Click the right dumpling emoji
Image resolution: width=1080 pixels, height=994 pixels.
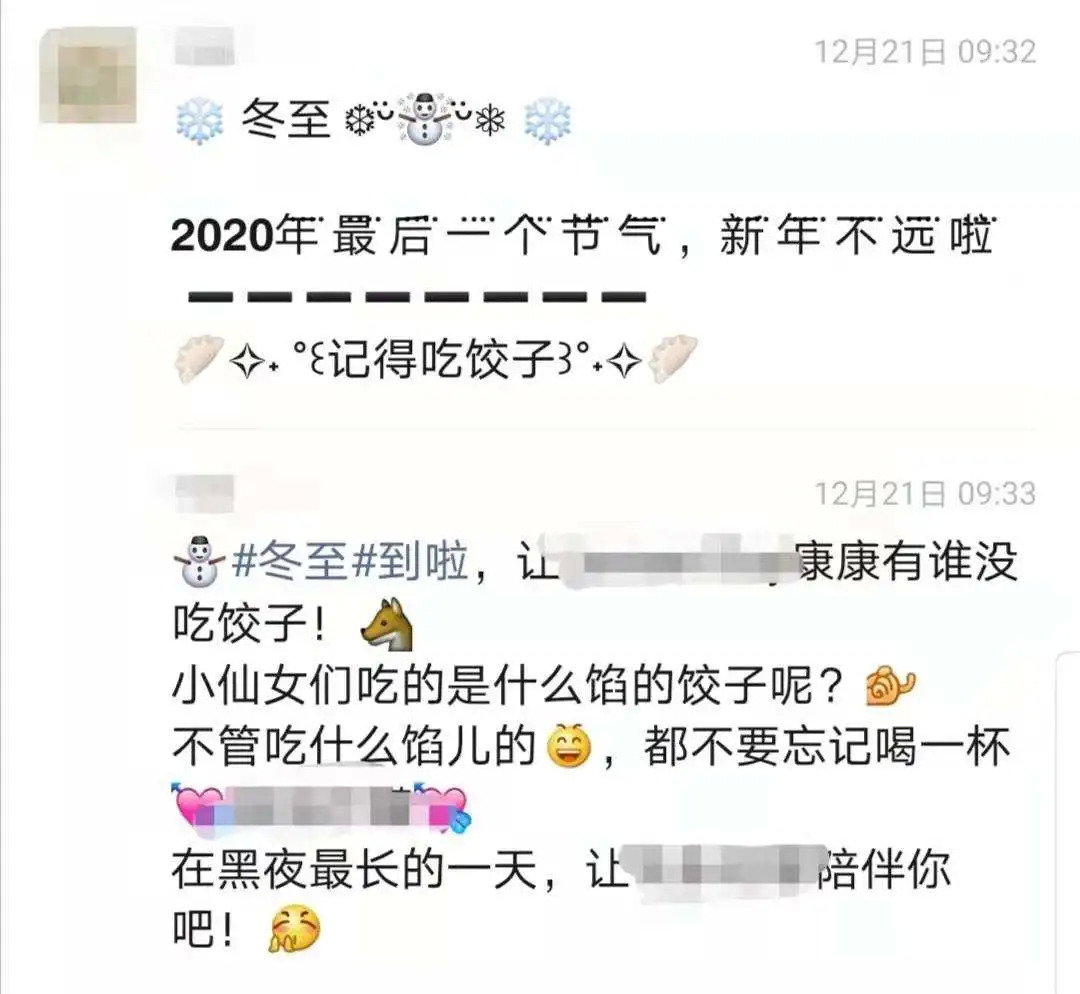(673, 358)
